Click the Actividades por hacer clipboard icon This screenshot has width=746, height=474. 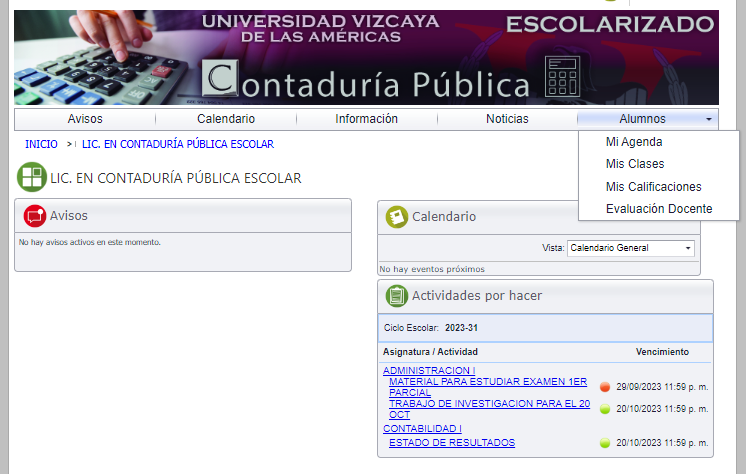397,296
